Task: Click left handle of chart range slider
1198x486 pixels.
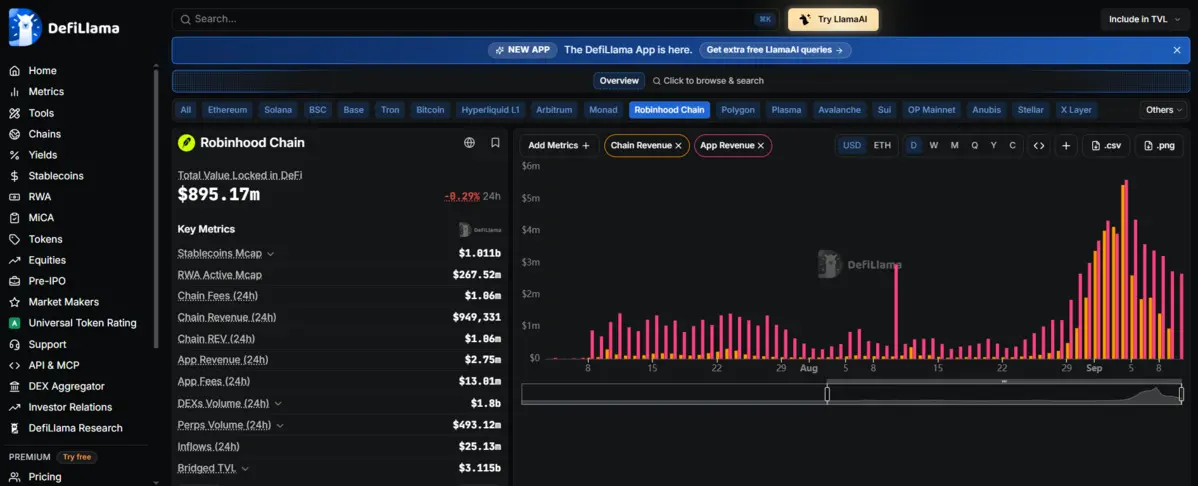Action: pos(827,394)
